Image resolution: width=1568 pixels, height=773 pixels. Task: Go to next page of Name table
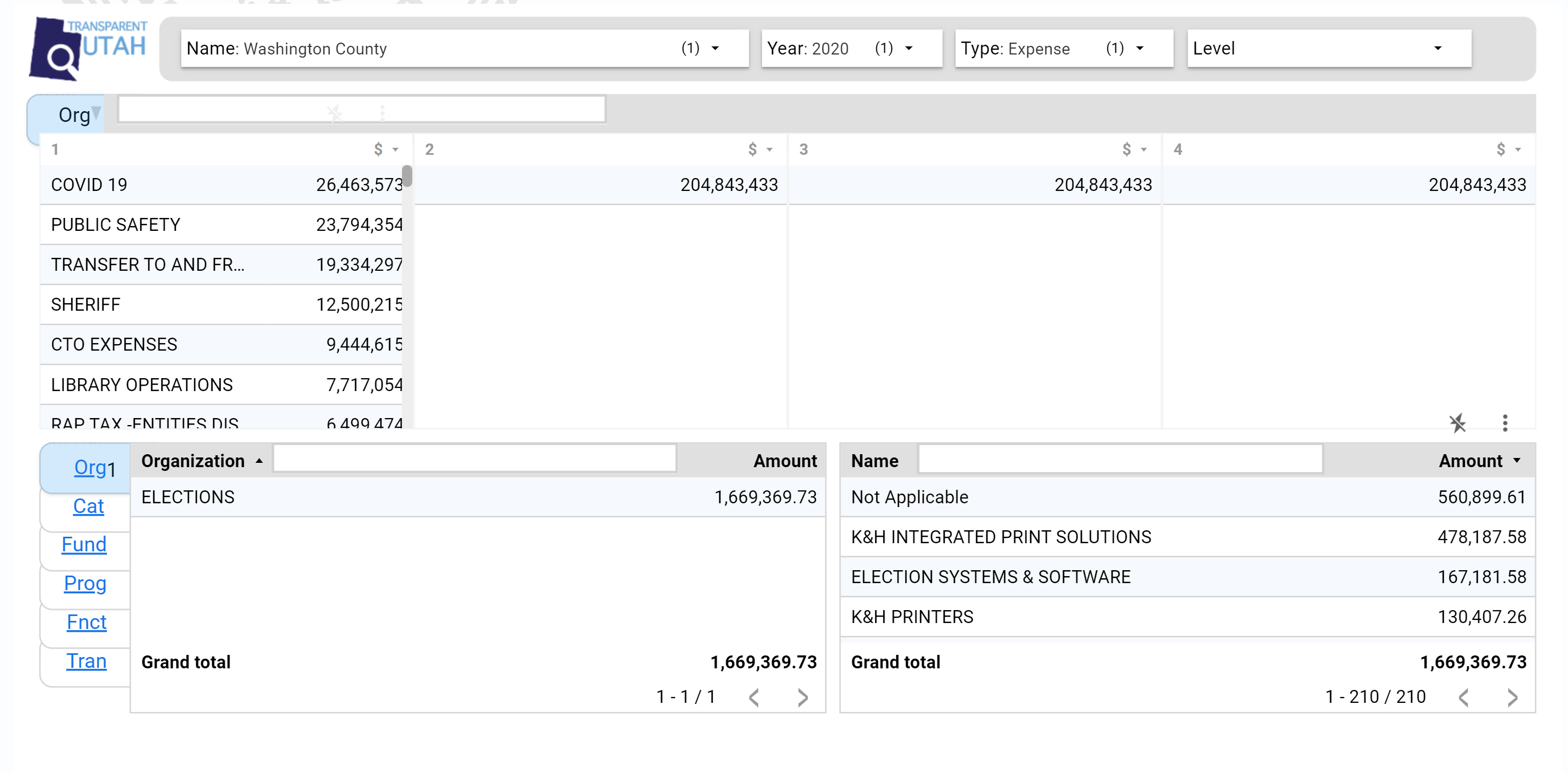[x=1512, y=697]
